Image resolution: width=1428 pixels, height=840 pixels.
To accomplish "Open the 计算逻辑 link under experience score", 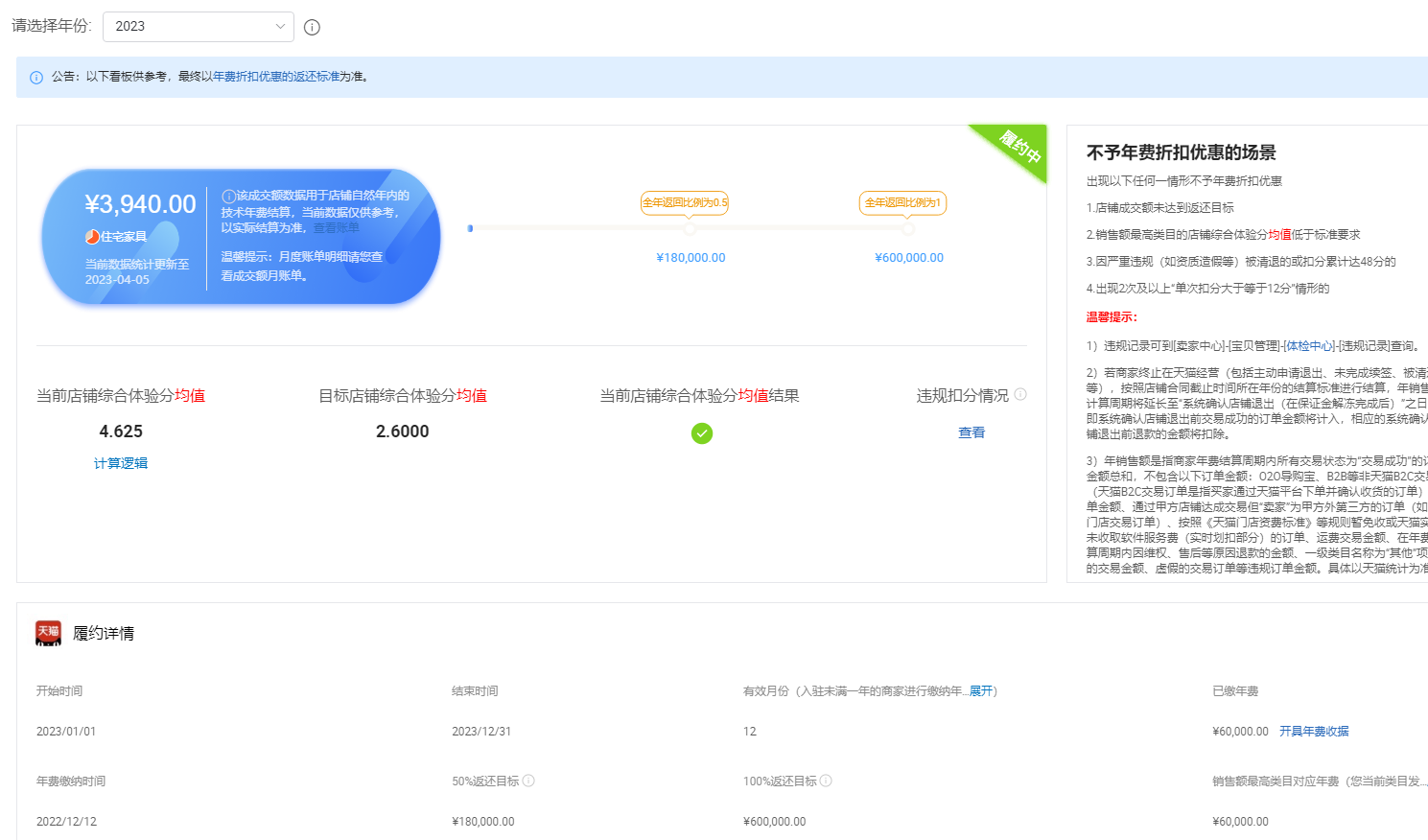I will (x=121, y=463).
